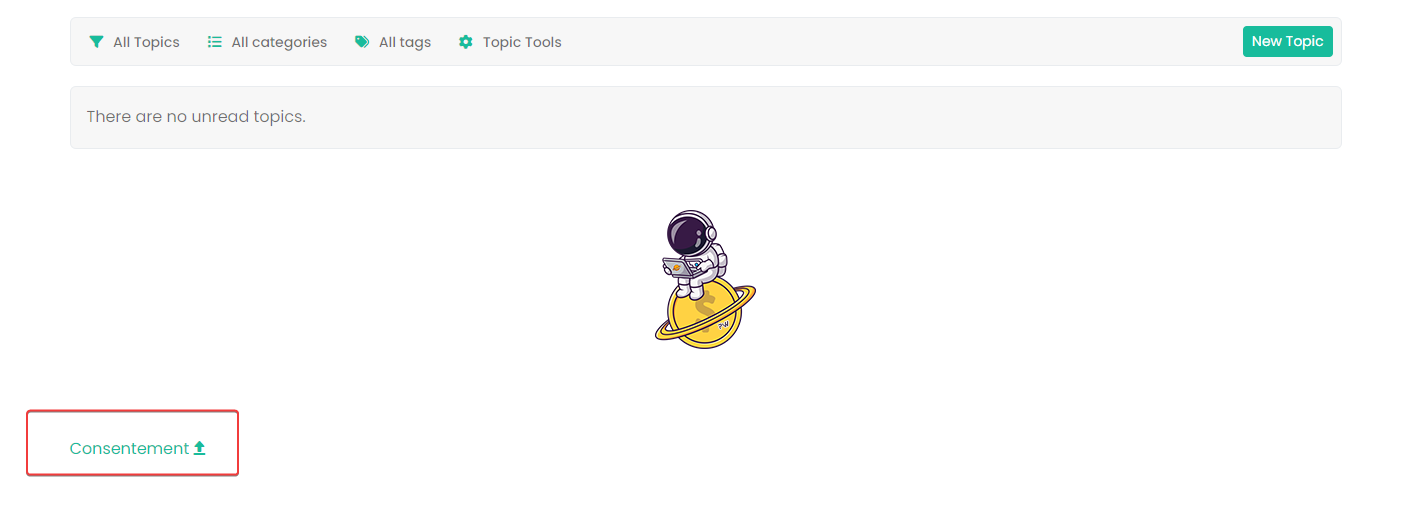Click the empty area of the topic toolbar

pos(900,42)
